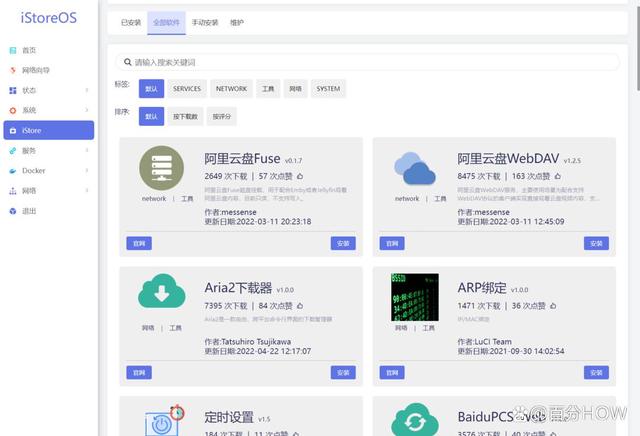The image size is (640, 436).
Task: Open the 手动安装 tab
Action: tap(205, 23)
